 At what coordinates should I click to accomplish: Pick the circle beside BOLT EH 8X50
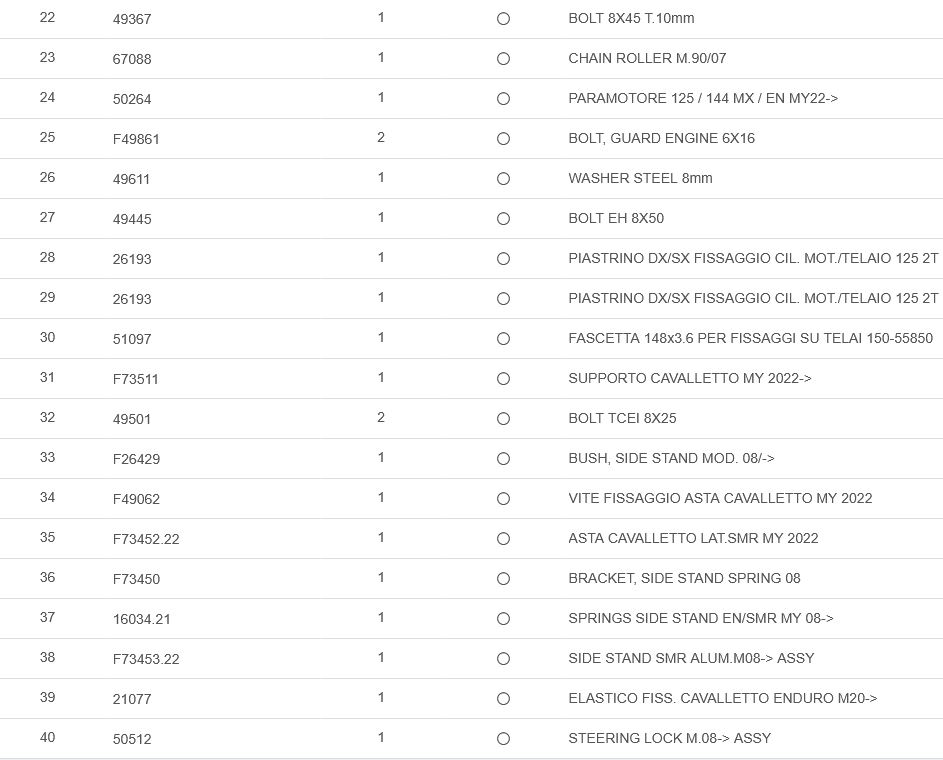pyautogui.click(x=503, y=219)
